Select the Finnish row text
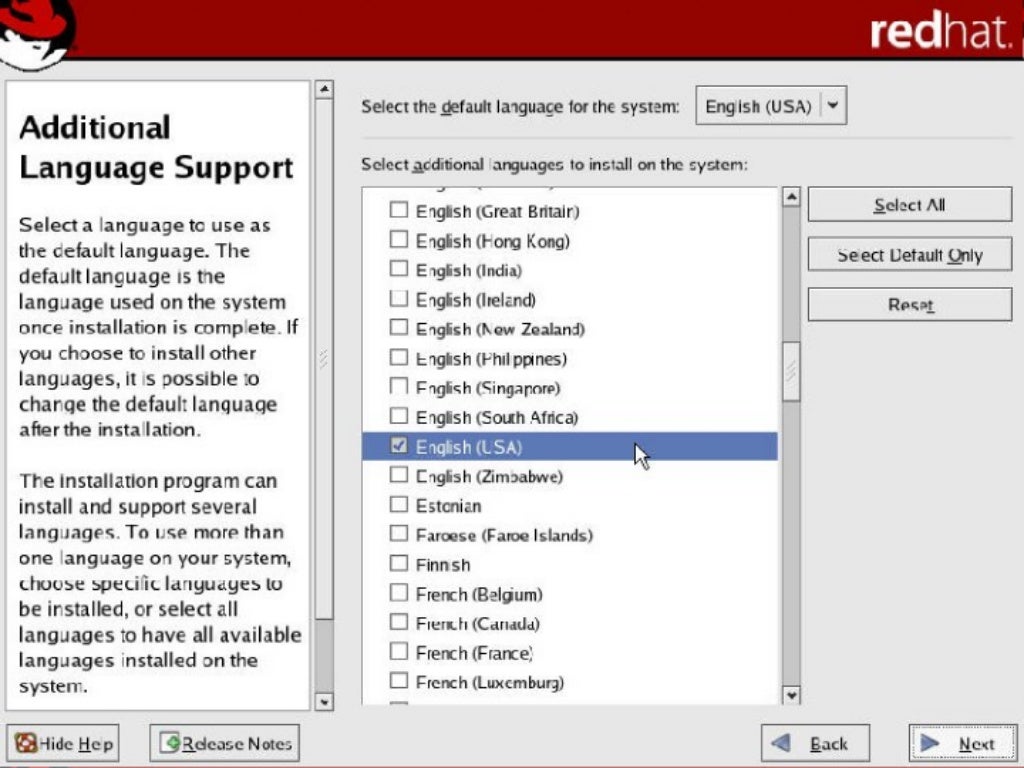 (443, 565)
